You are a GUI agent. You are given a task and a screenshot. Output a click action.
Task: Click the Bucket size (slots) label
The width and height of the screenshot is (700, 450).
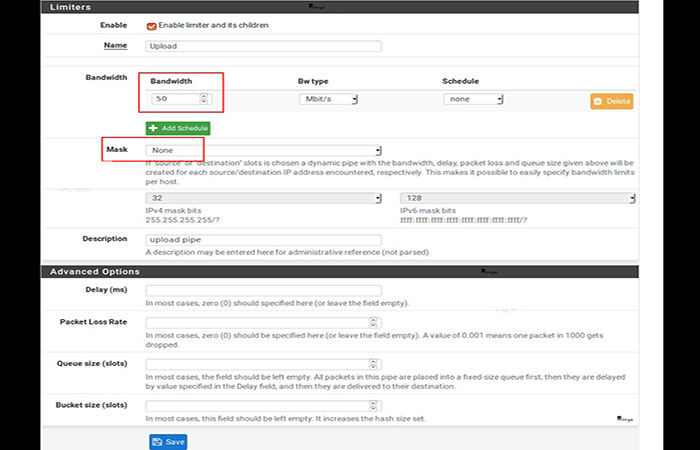click(x=92, y=405)
